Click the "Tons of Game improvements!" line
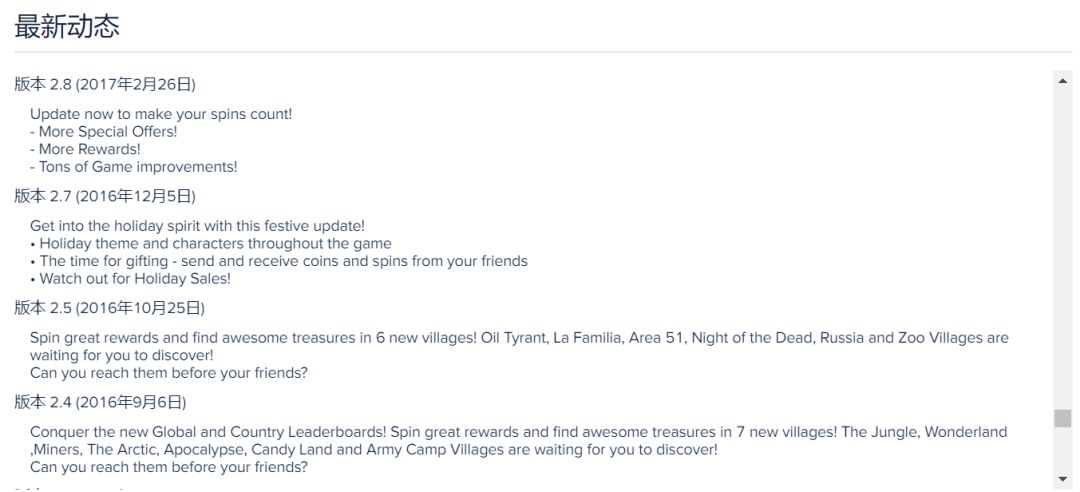 134,167
